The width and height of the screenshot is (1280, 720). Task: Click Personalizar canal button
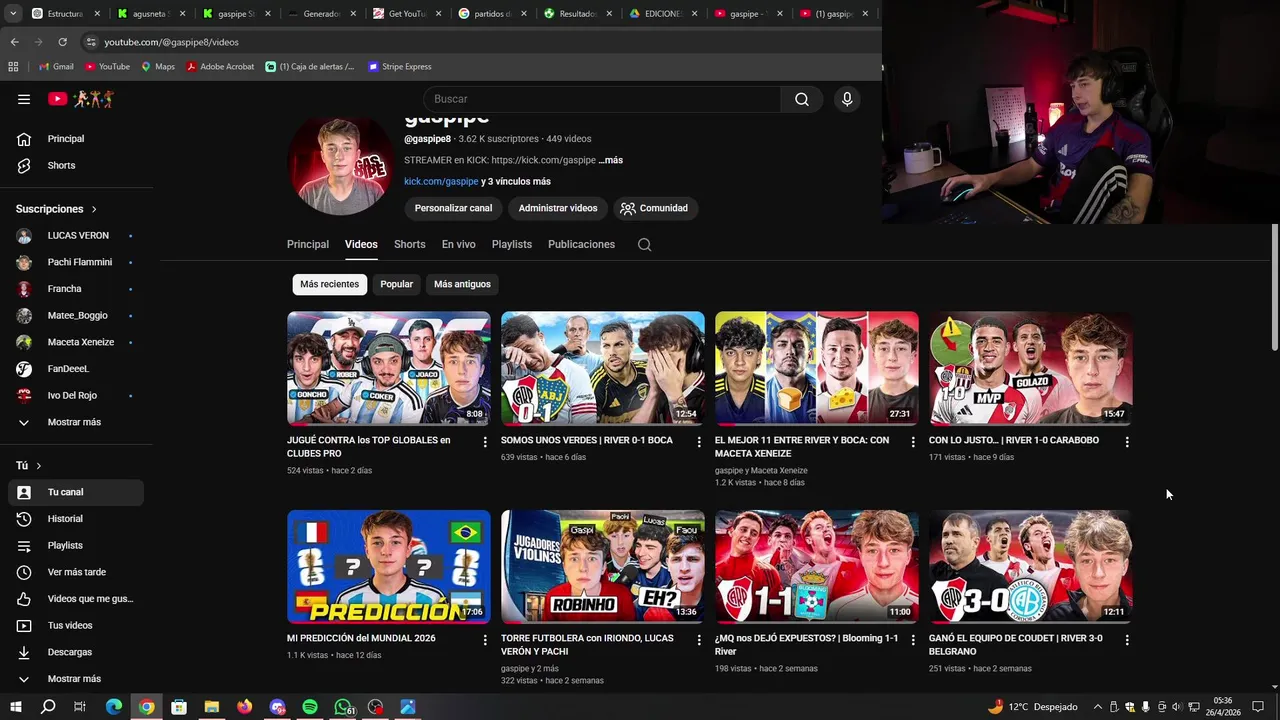(453, 208)
